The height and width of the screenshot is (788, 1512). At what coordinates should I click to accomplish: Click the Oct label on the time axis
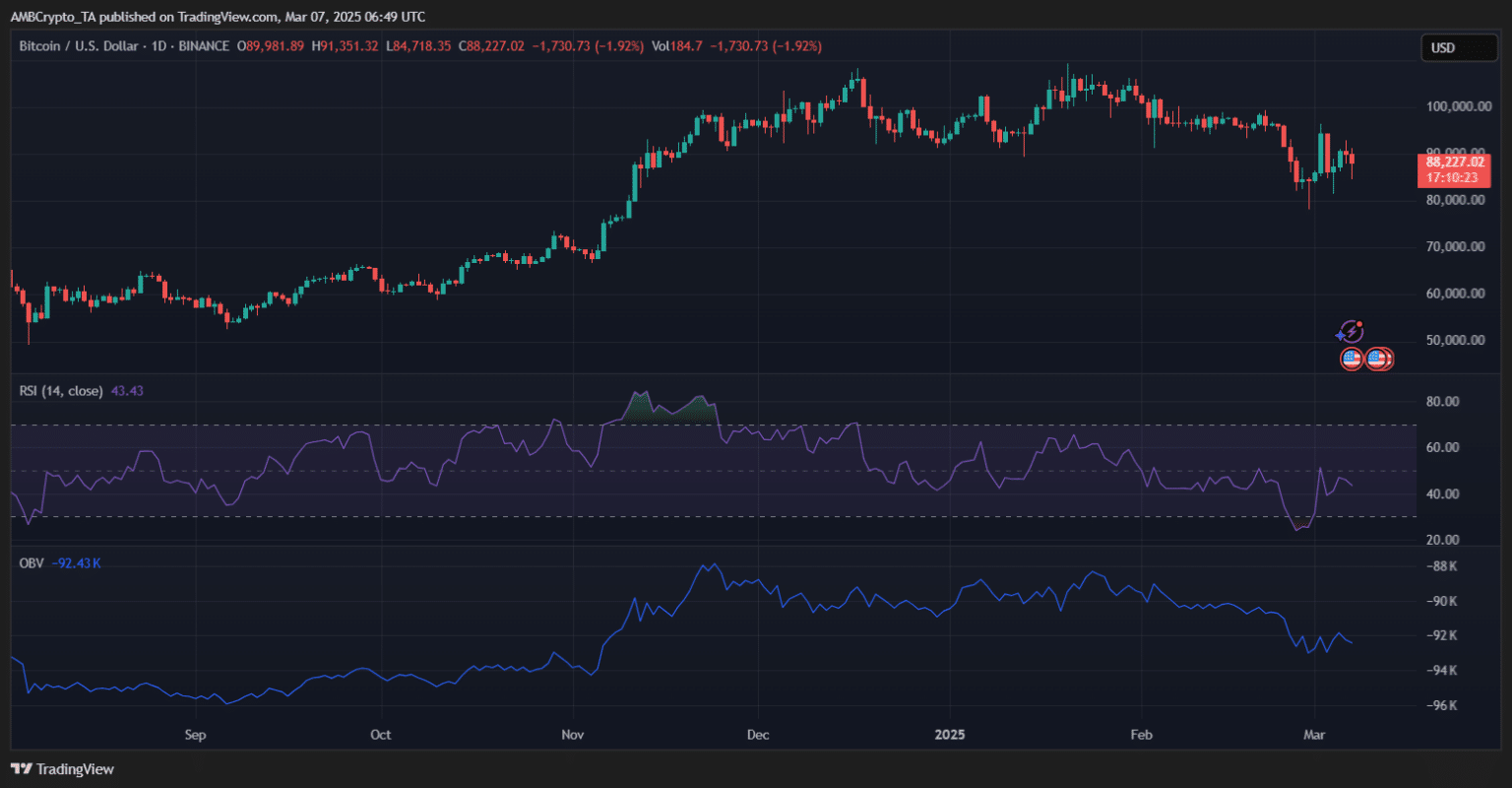381,735
